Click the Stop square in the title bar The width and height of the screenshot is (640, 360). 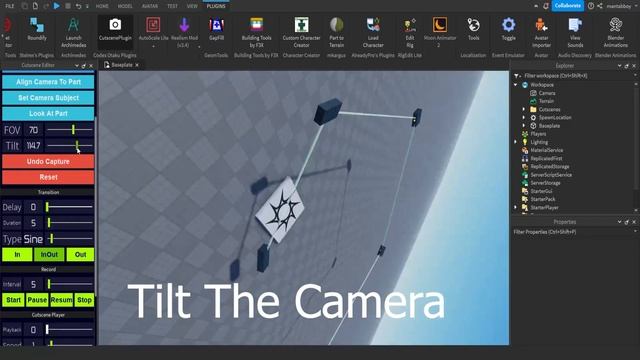pyautogui.click(x=68, y=6)
